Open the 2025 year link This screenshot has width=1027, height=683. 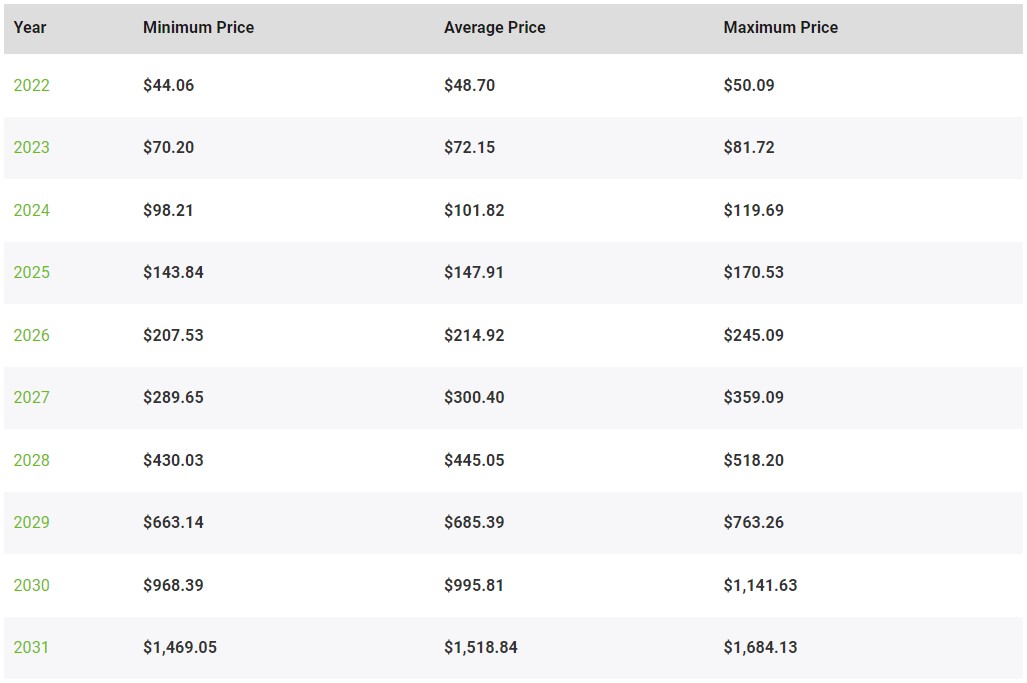tap(31, 272)
